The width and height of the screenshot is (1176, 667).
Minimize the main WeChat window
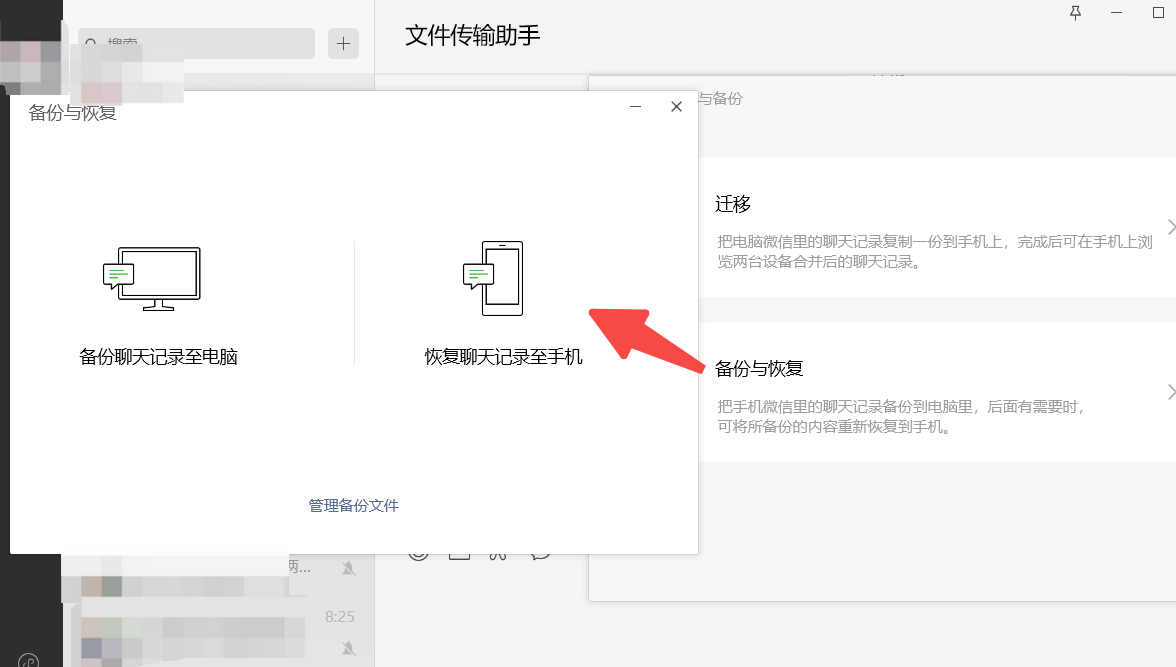click(1117, 13)
